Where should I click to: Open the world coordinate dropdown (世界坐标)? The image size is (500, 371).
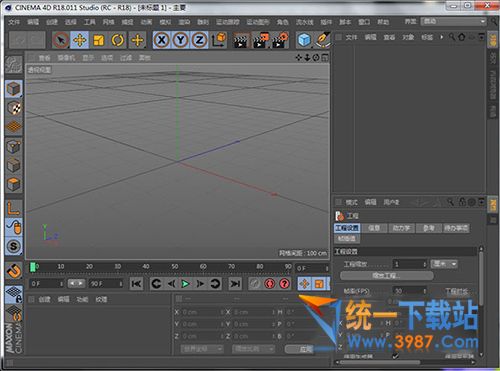[x=202, y=349]
